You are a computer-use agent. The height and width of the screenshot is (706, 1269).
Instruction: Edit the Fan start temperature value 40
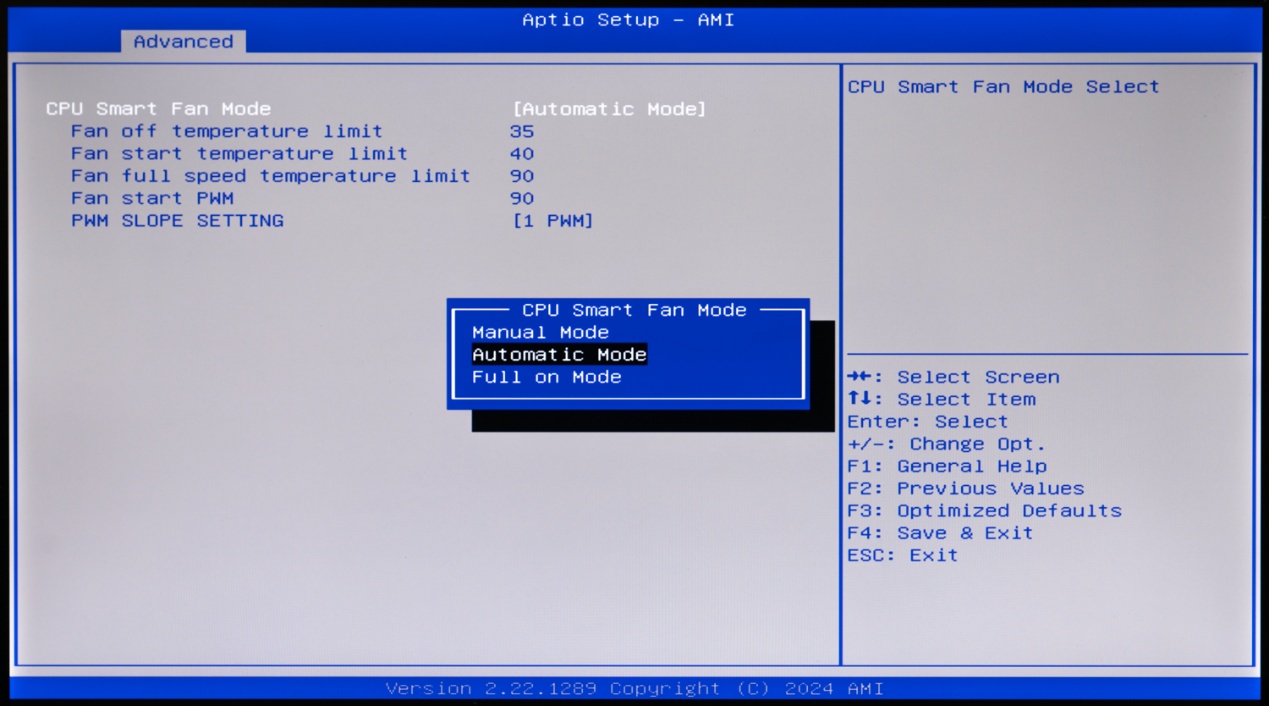click(x=521, y=154)
